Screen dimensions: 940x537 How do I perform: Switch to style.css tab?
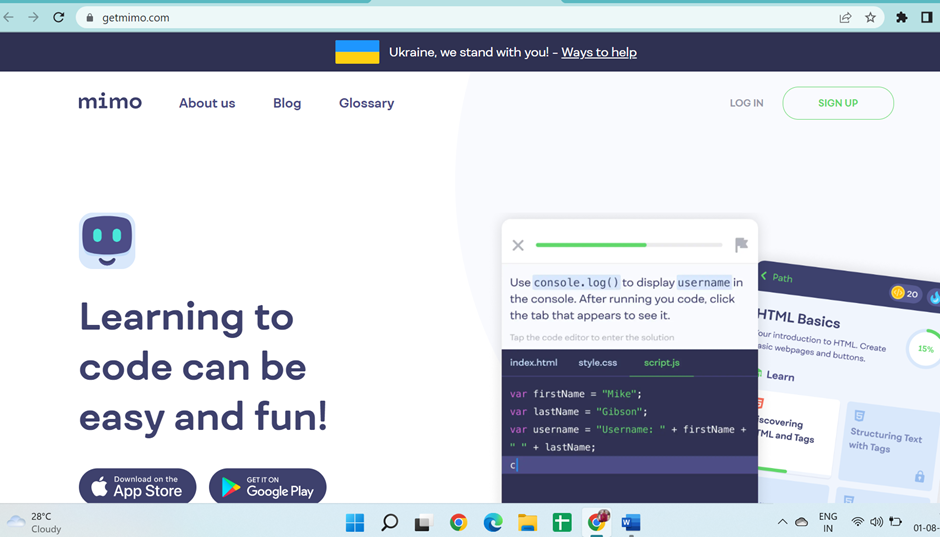point(598,363)
